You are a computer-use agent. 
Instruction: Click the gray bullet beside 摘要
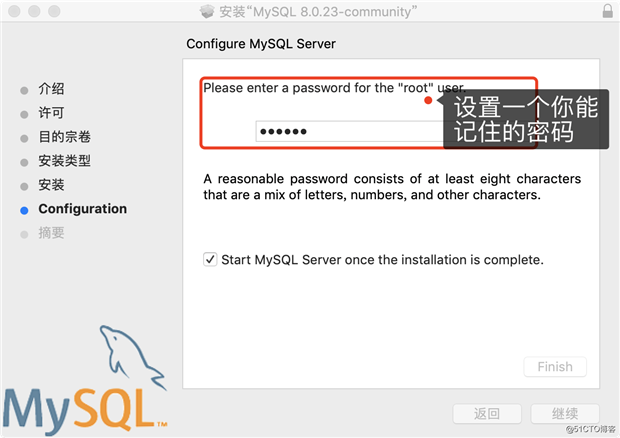24,234
